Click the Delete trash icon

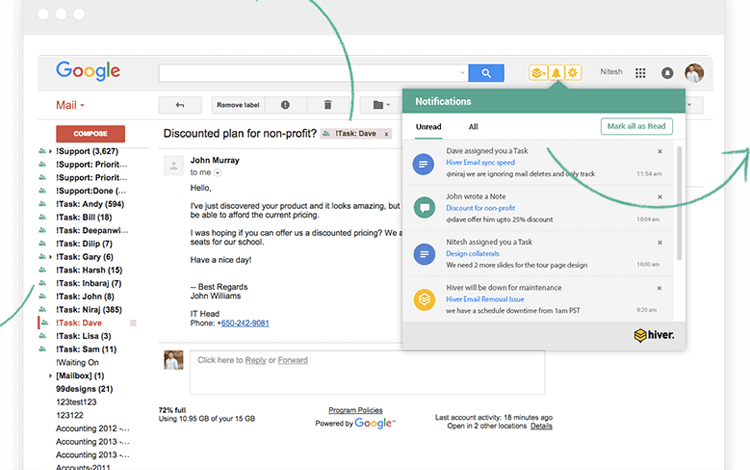click(328, 105)
